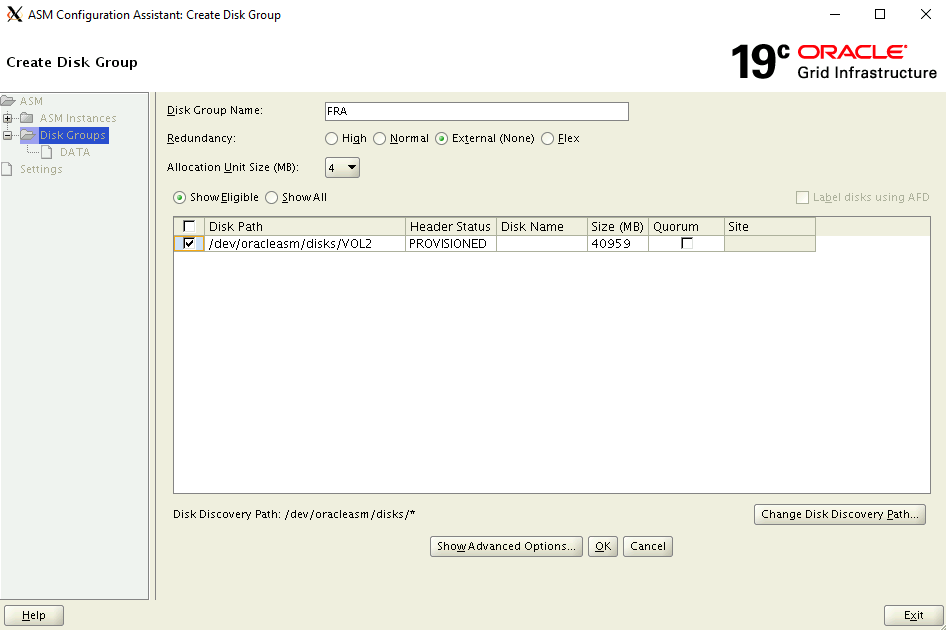Viewport: 946px width, 630px height.
Task: Open Settings in the left tree
Action: 41,169
